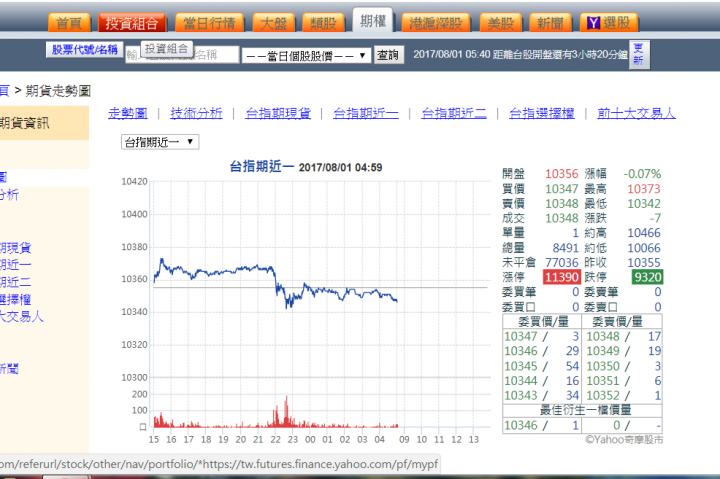Select the 大盤 market tab
Image resolution: width=720 pixels, height=479 pixels.
tap(273, 23)
